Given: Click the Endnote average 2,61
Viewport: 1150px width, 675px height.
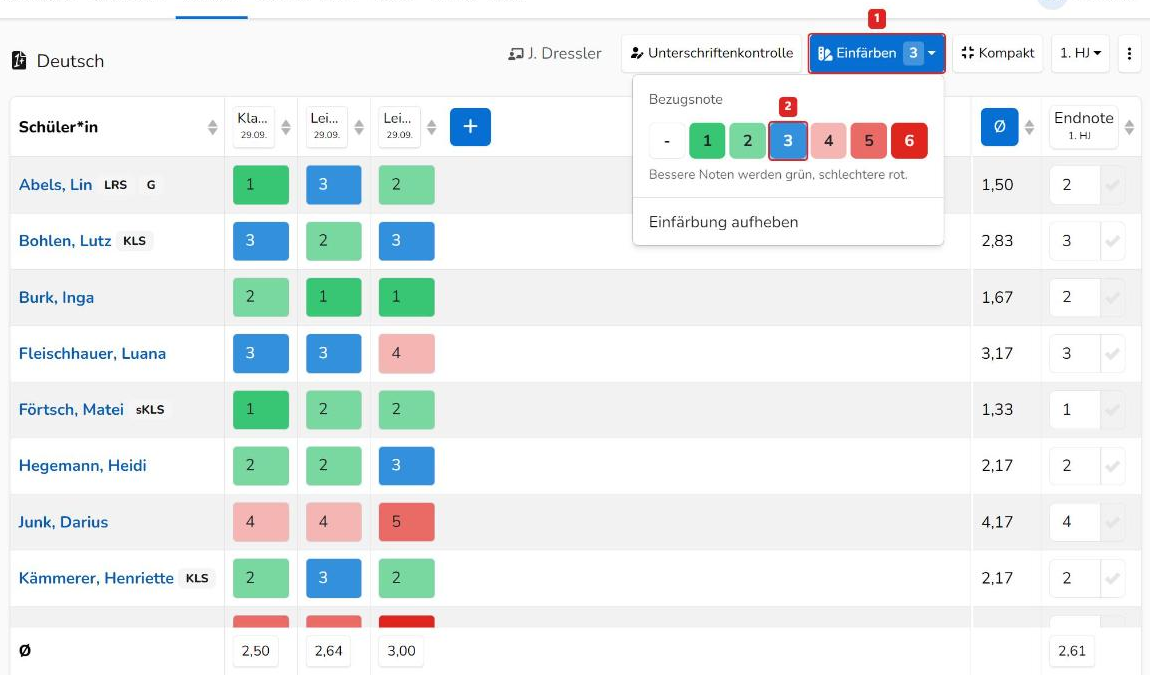Looking at the screenshot, I should click(1072, 651).
